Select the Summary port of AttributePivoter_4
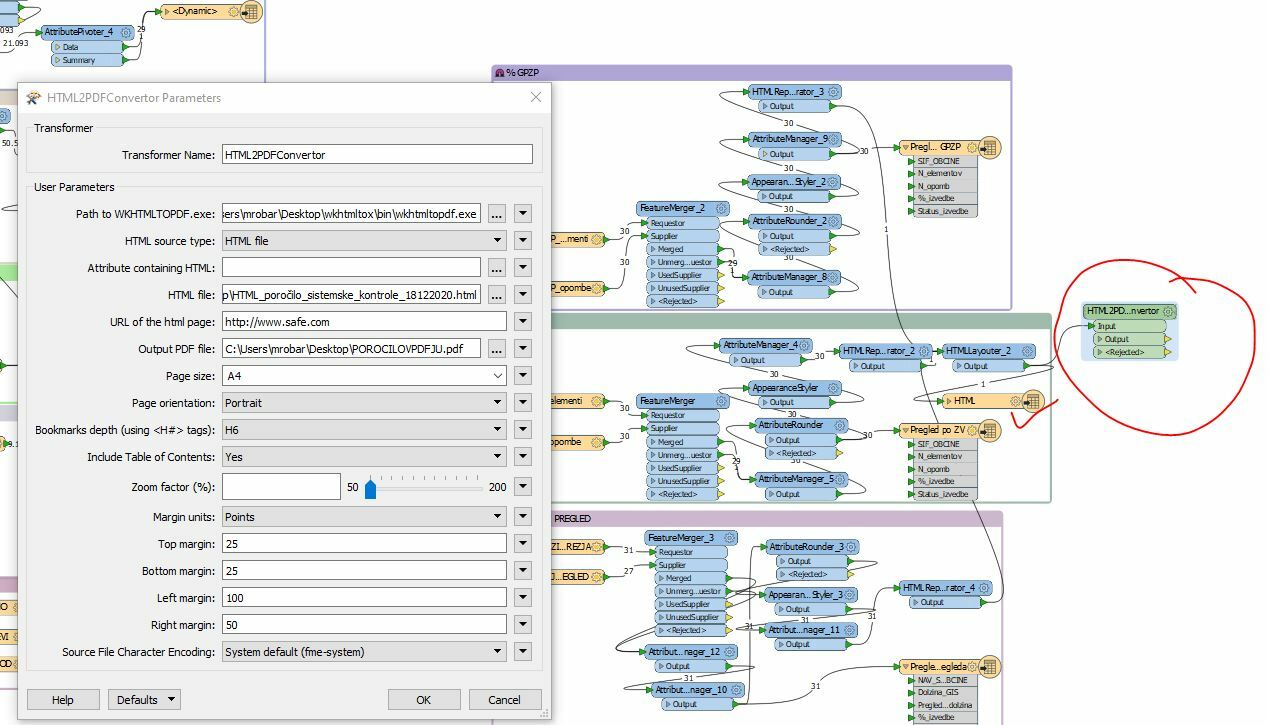This screenshot has height=725, width=1268. coord(87,60)
